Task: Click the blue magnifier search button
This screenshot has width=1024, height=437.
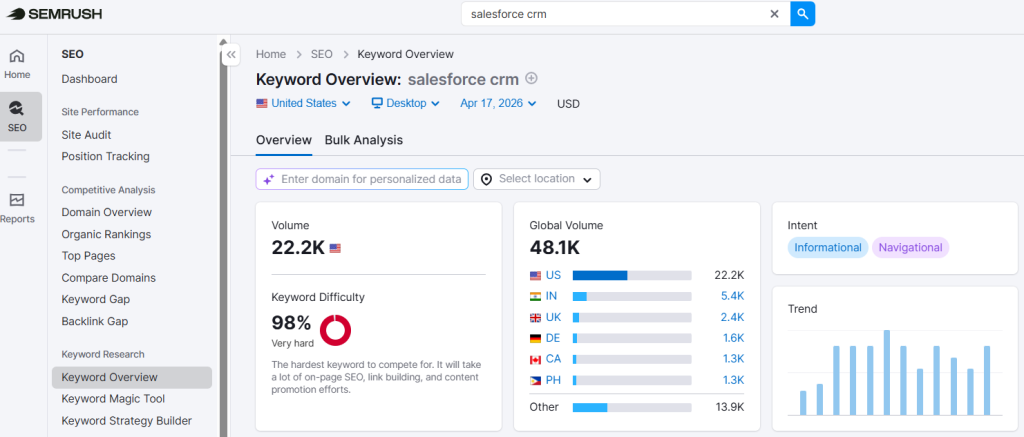Action: click(x=803, y=14)
